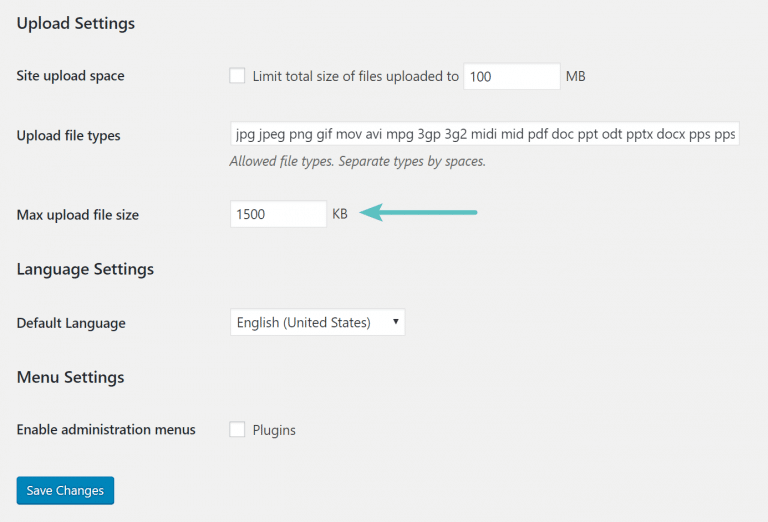Click the Site upload space label
This screenshot has width=768, height=522.
(x=71, y=76)
